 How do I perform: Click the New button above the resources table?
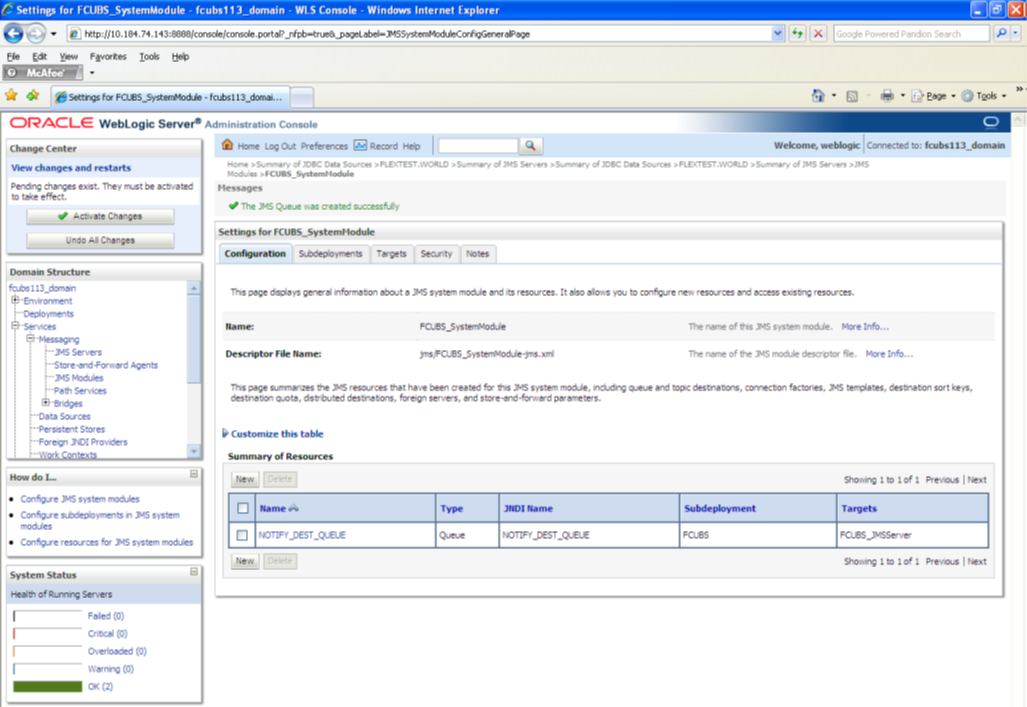click(x=245, y=480)
